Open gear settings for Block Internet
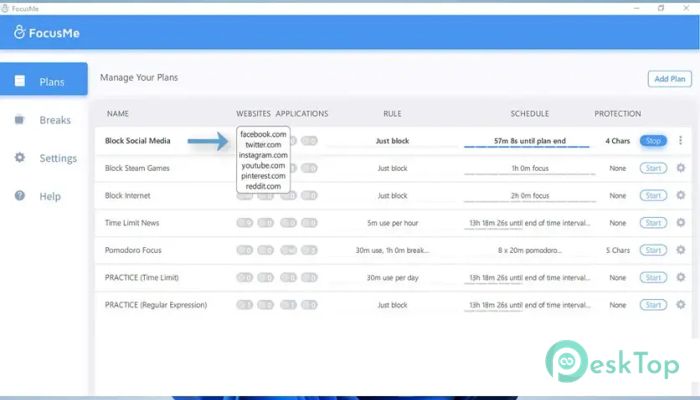 click(x=680, y=195)
